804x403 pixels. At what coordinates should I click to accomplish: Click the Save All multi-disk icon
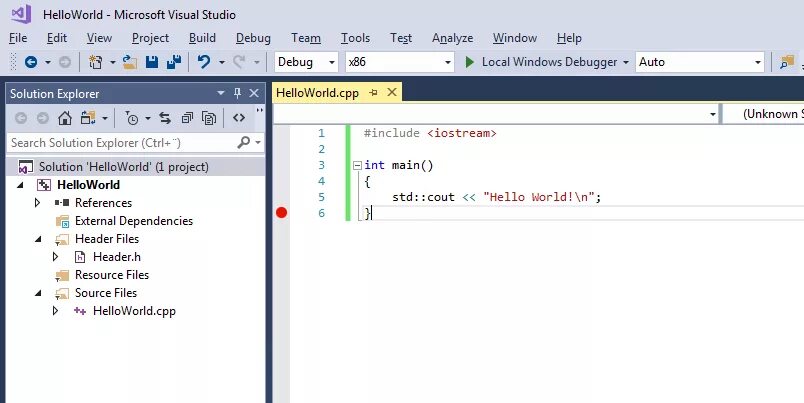[174, 62]
